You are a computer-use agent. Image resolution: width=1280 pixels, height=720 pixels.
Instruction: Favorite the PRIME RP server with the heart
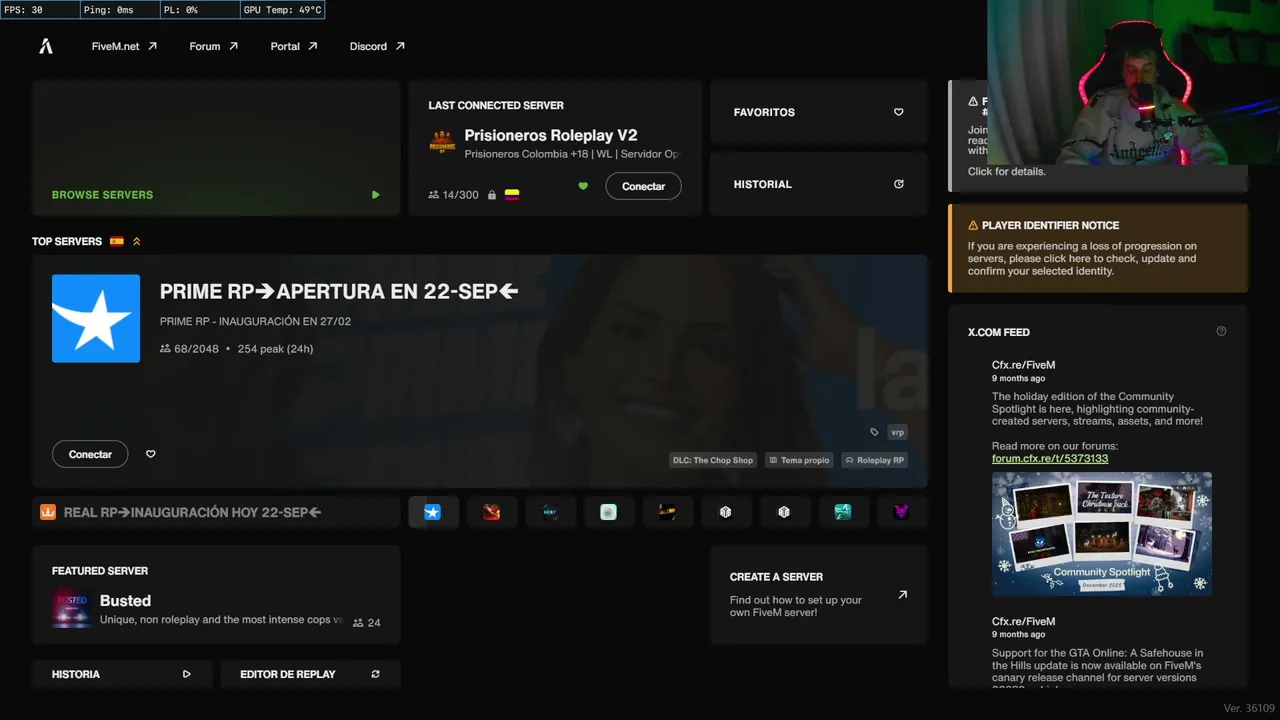151,454
